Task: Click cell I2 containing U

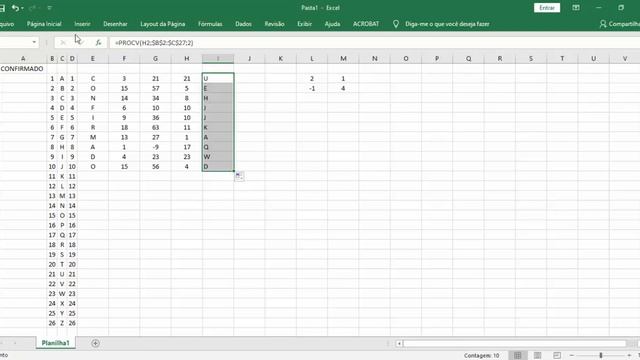Action: coord(218,78)
